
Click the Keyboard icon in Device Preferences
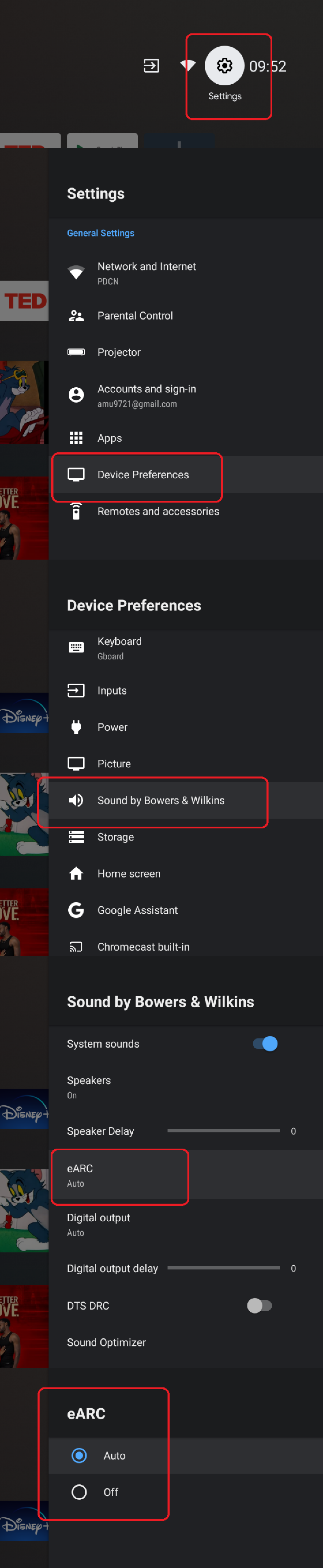tap(76, 647)
